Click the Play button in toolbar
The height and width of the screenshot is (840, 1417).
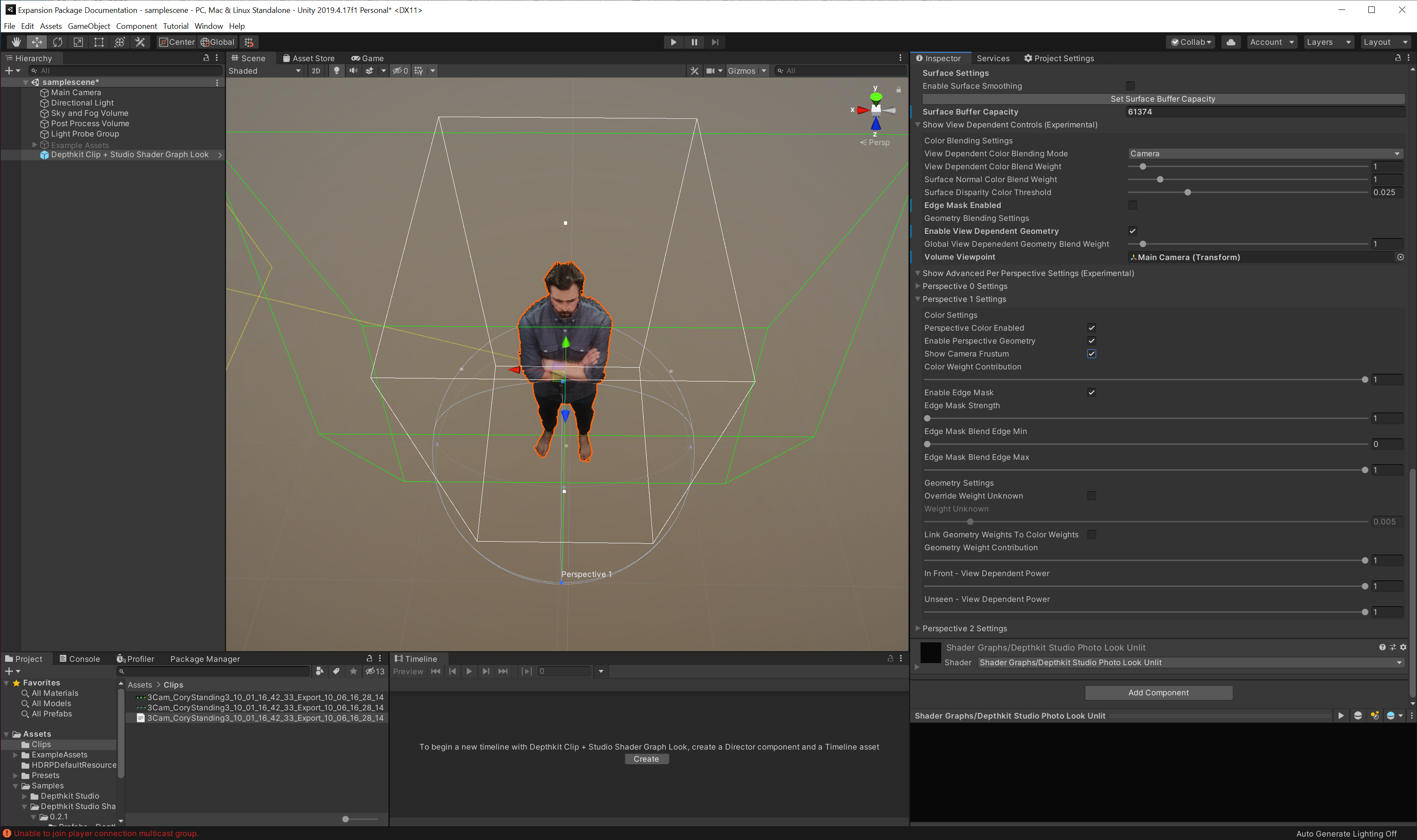673,42
